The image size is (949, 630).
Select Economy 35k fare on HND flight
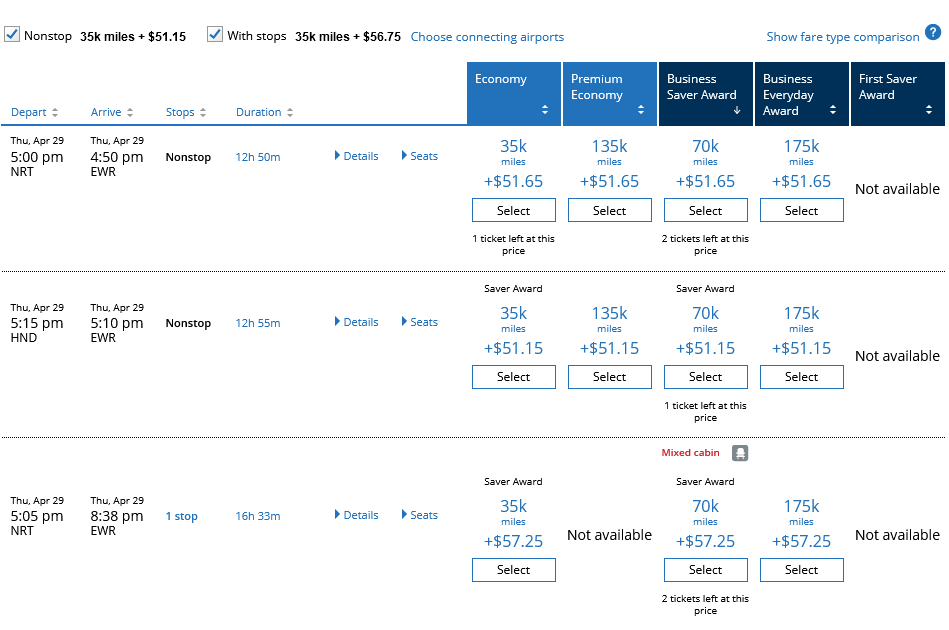(x=514, y=376)
